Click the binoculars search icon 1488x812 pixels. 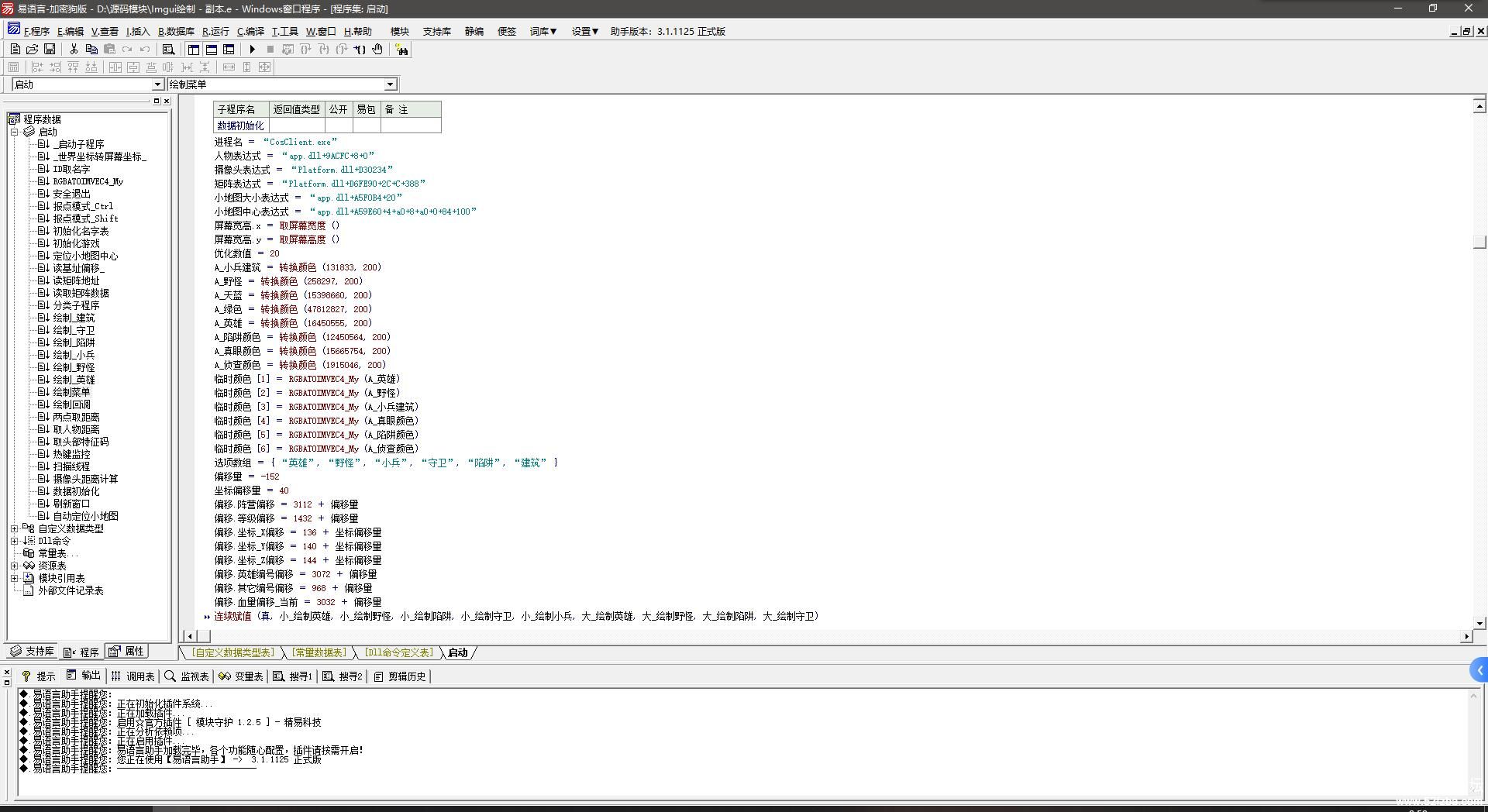click(x=401, y=50)
